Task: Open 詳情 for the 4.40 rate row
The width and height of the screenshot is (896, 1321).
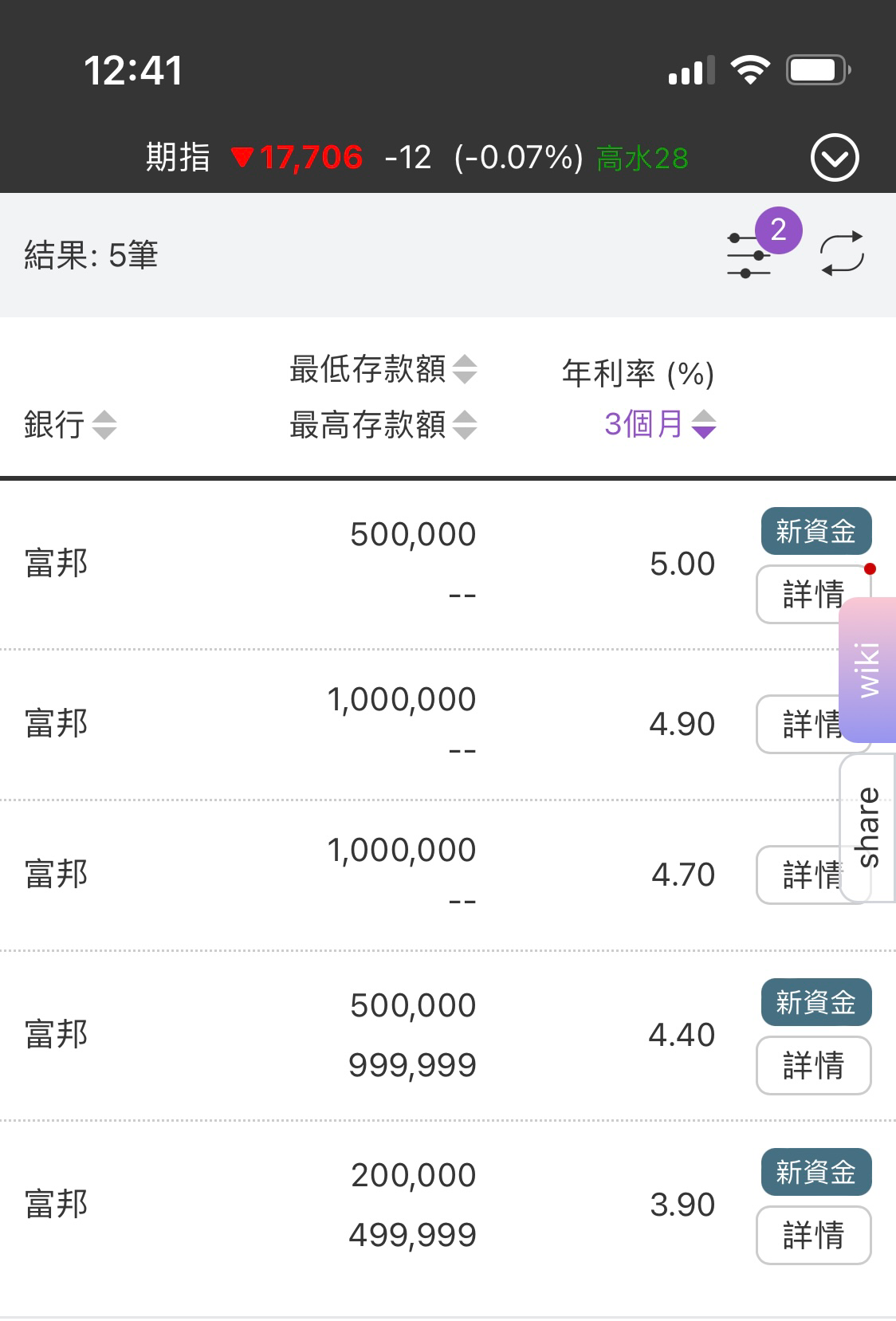Action: pos(813,1065)
